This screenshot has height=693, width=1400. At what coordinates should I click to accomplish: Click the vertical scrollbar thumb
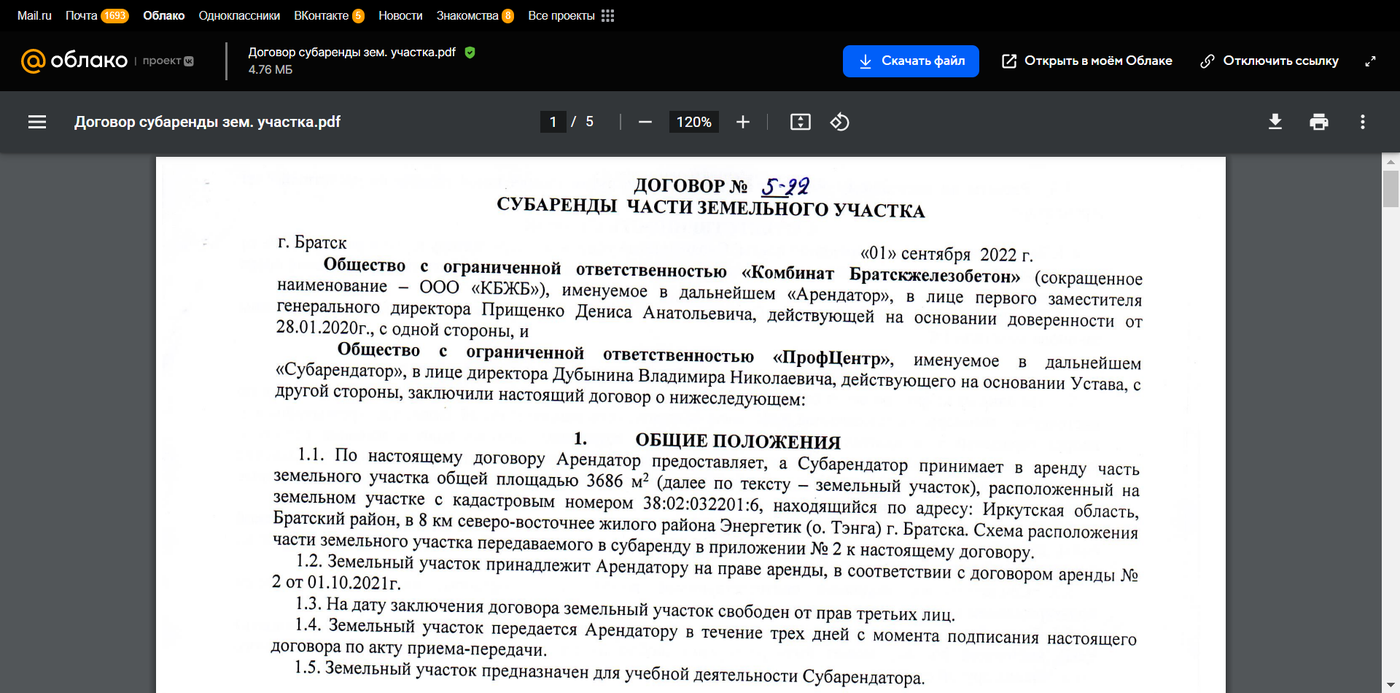click(x=1390, y=188)
